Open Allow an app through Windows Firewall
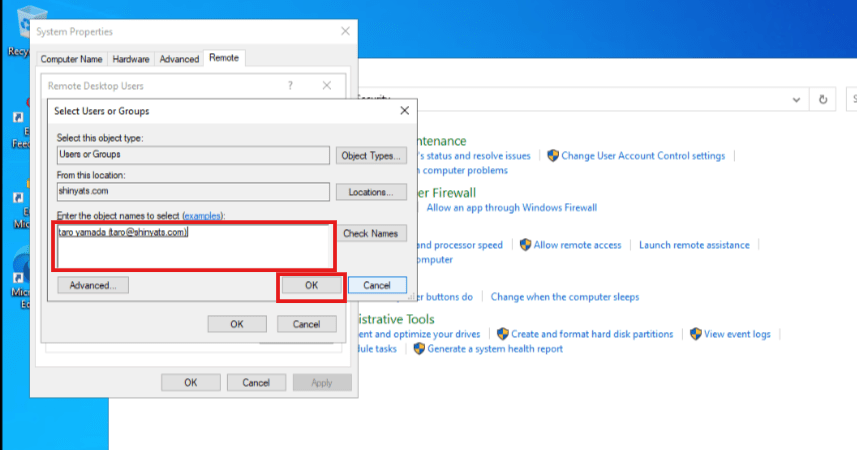Image resolution: width=857 pixels, height=450 pixels. coord(512,208)
